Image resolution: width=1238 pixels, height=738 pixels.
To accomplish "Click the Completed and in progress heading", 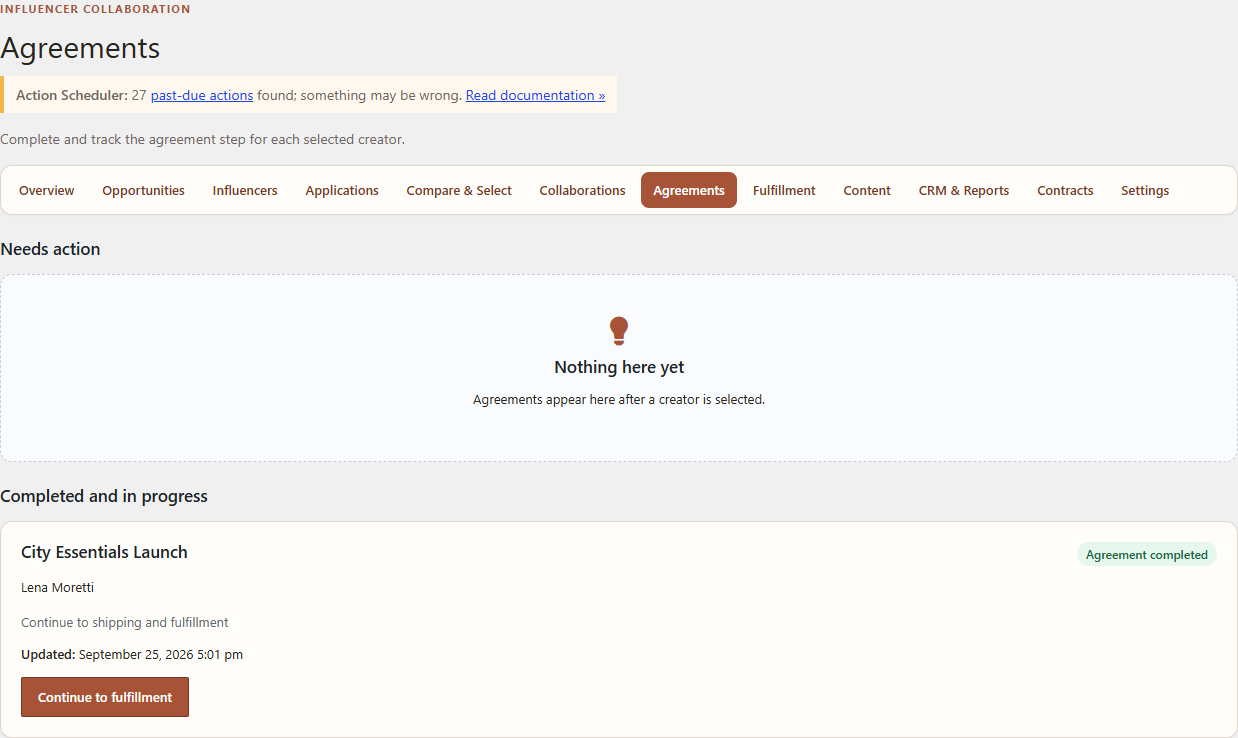I will coord(104,496).
